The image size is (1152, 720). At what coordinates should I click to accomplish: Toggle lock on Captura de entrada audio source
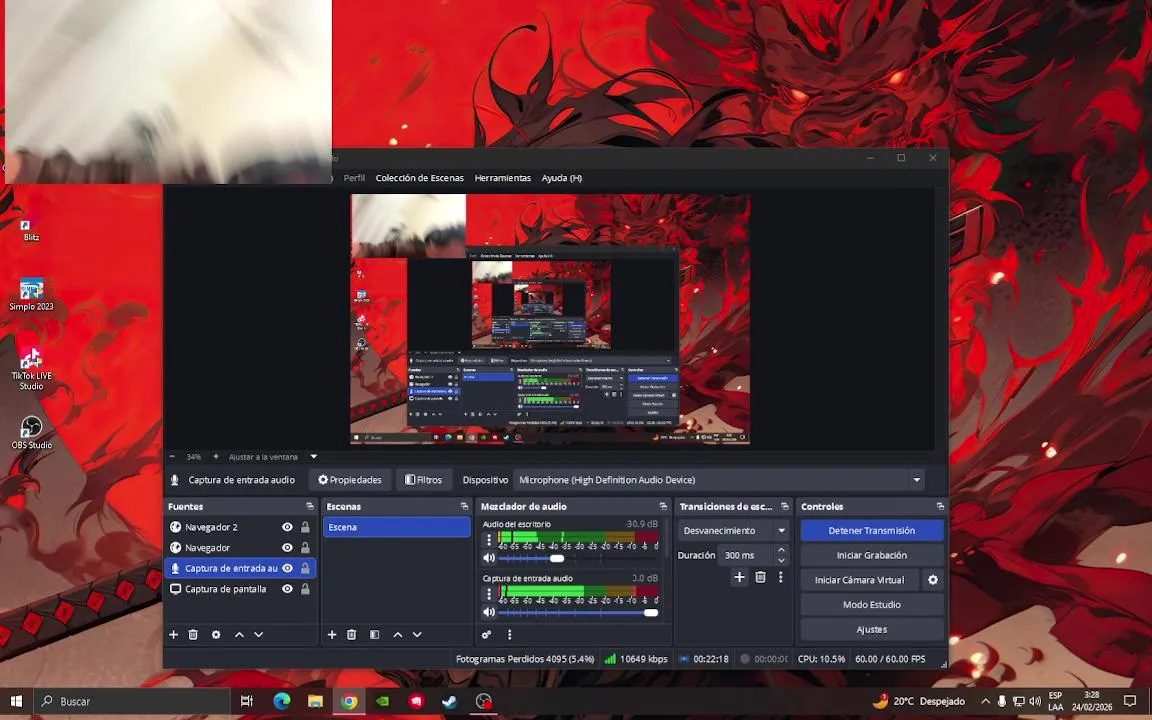(305, 568)
